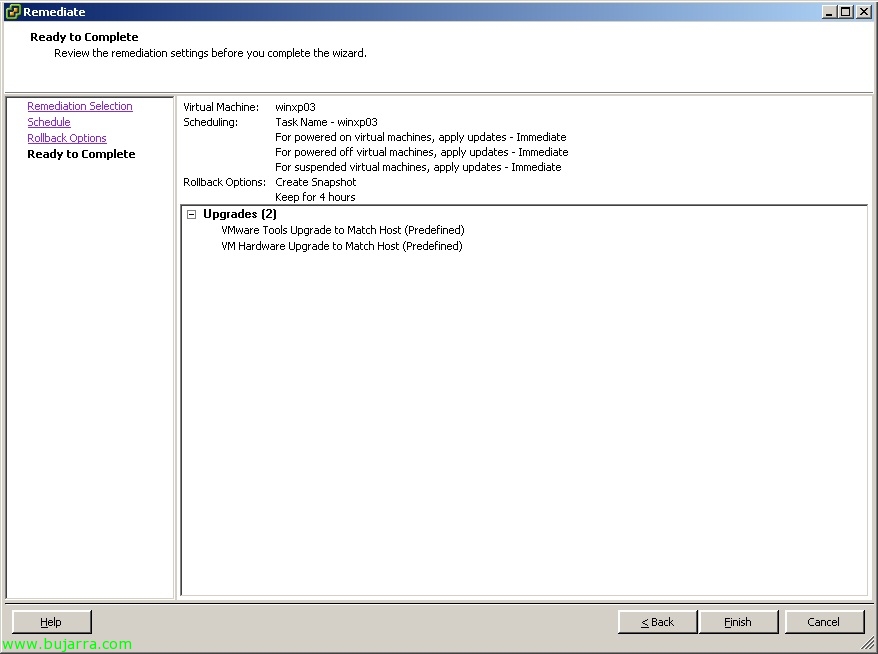878x654 pixels.
Task: Minimize the Remediate window
Action: [x=829, y=12]
